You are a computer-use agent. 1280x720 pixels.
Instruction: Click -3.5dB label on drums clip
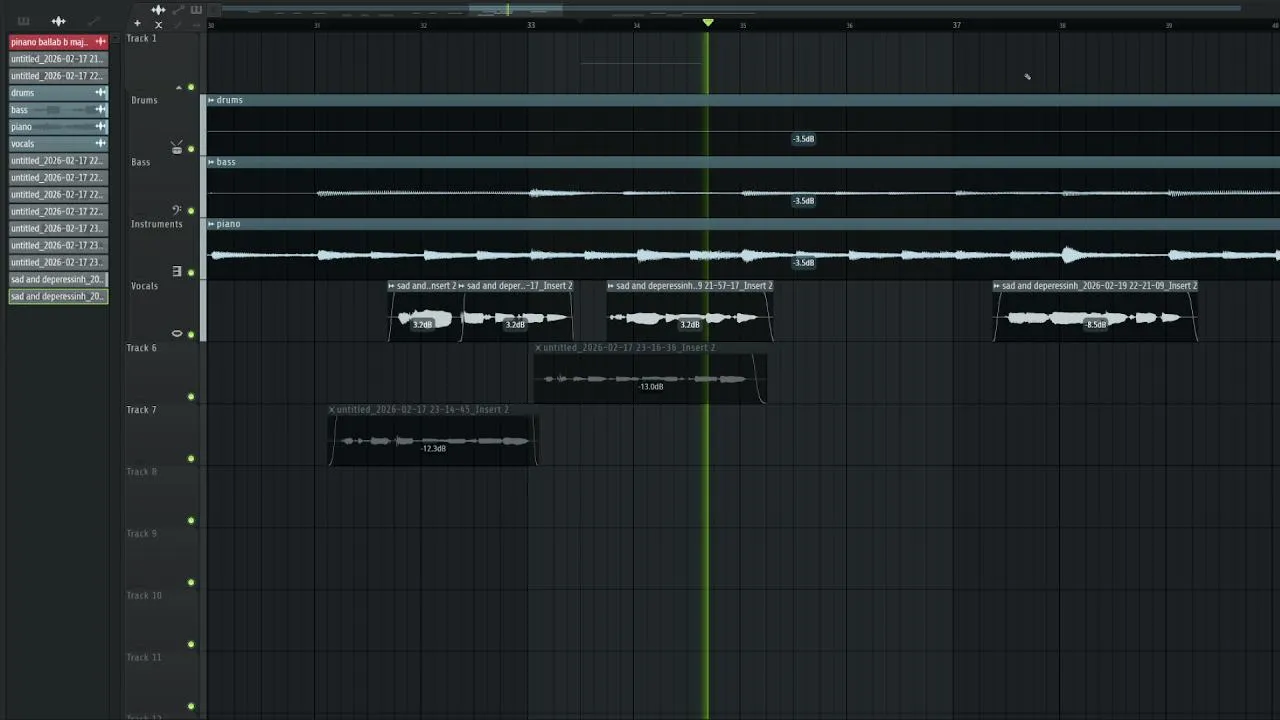click(x=803, y=139)
